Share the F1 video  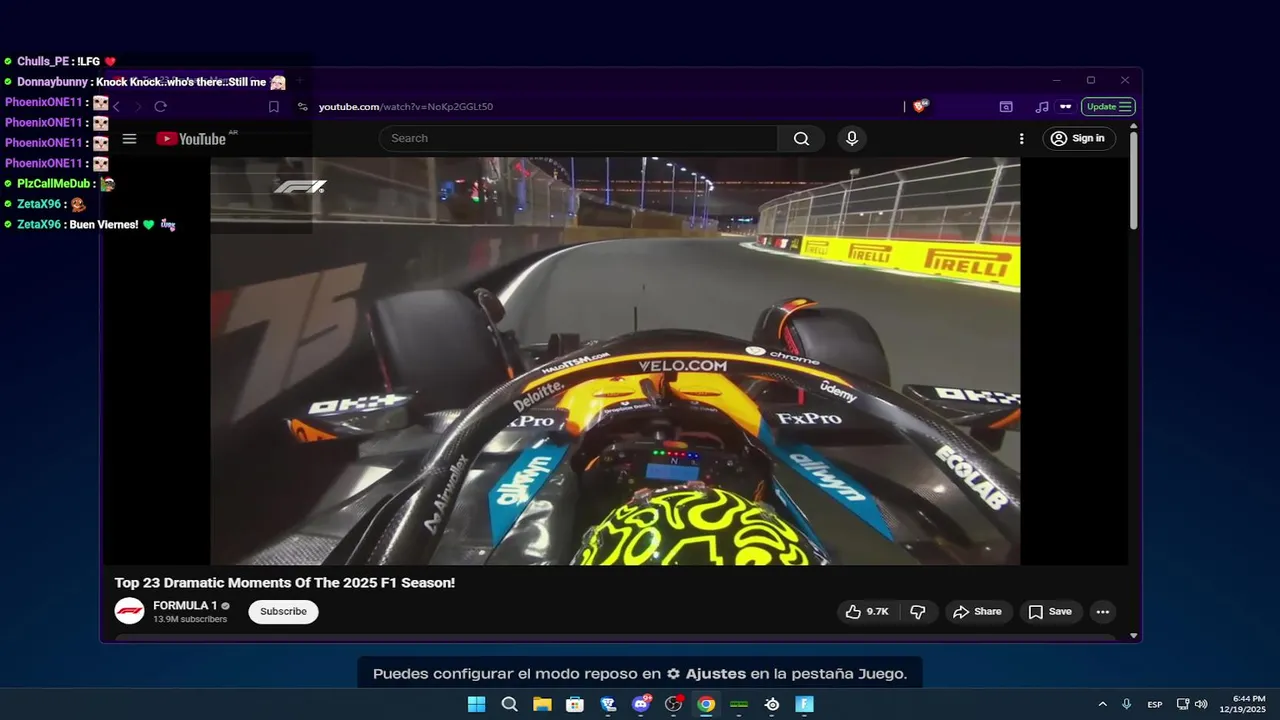coord(977,612)
